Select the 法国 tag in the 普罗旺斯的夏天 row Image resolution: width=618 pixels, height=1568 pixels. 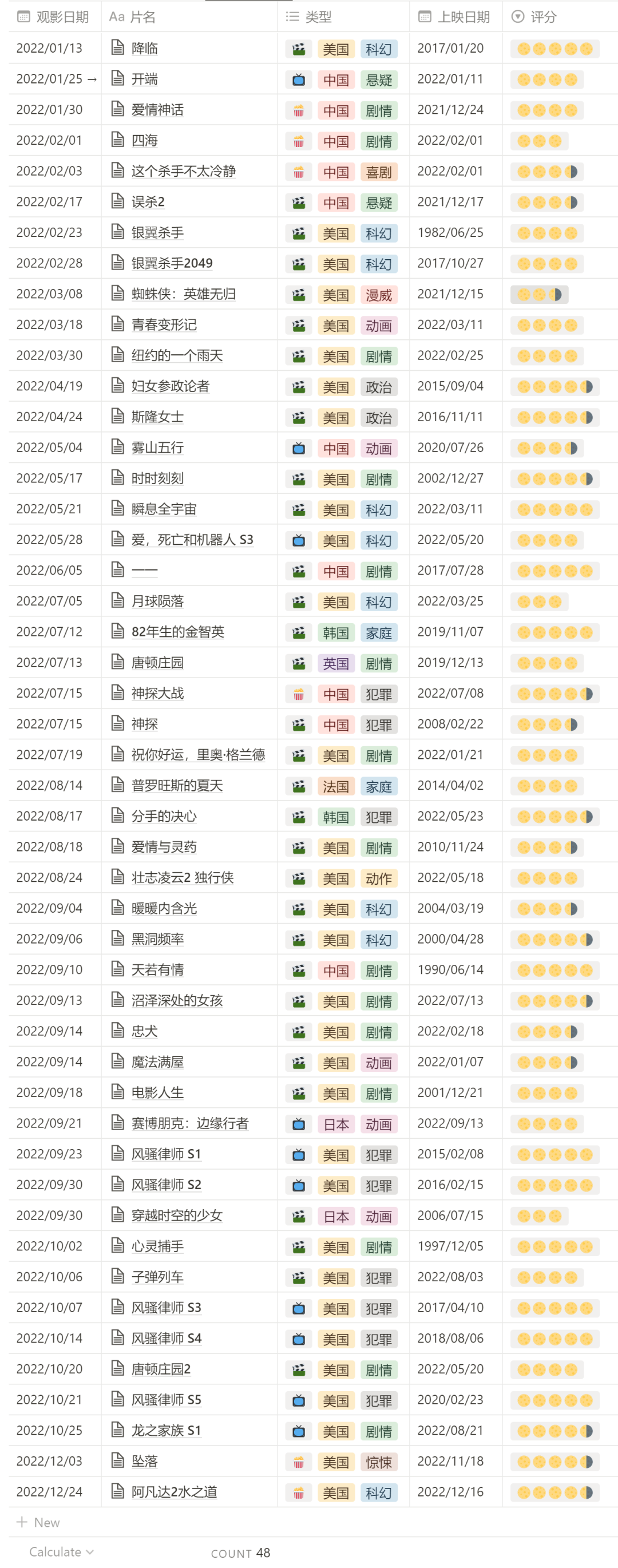[x=336, y=786]
